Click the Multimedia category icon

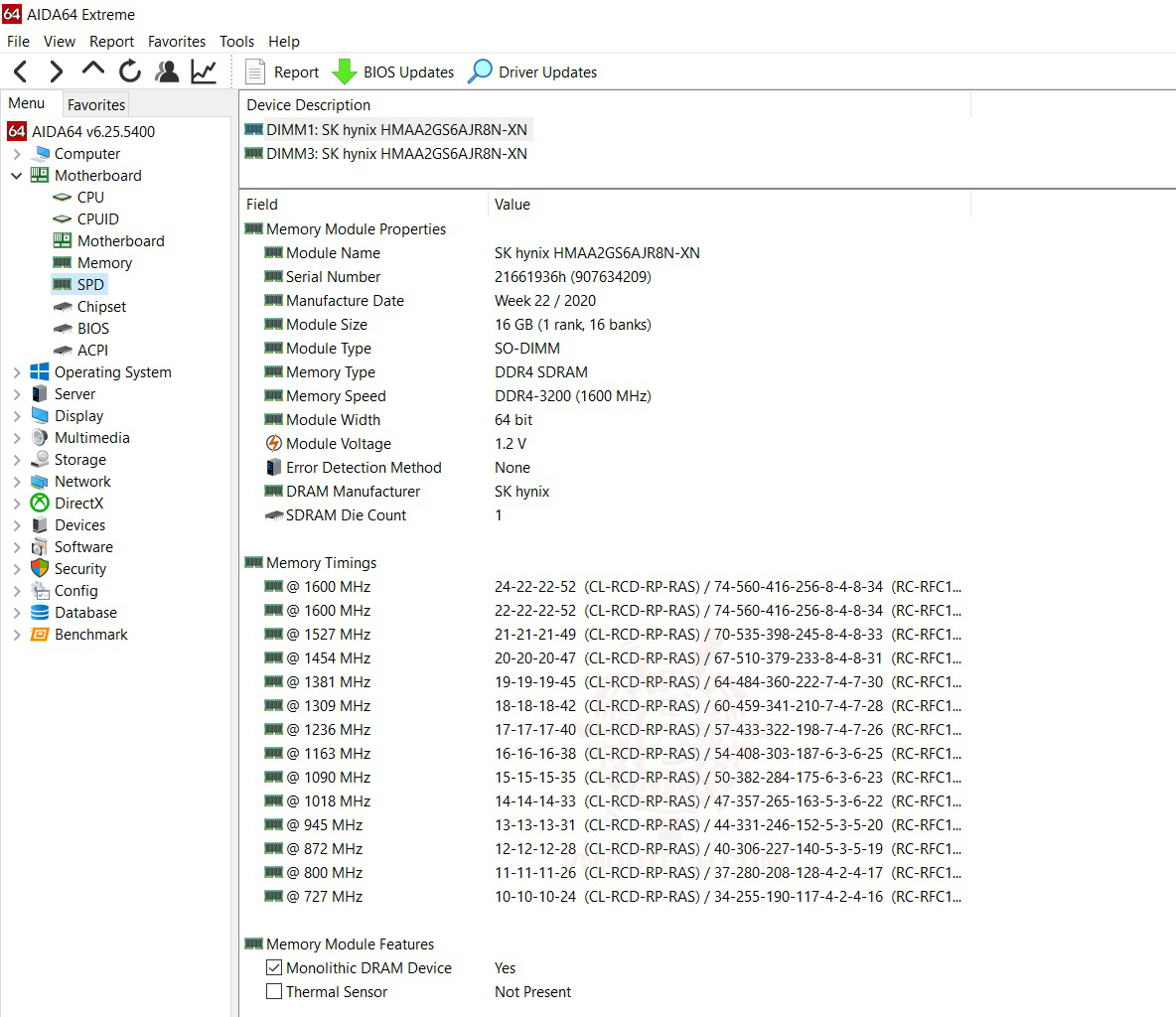(x=40, y=437)
